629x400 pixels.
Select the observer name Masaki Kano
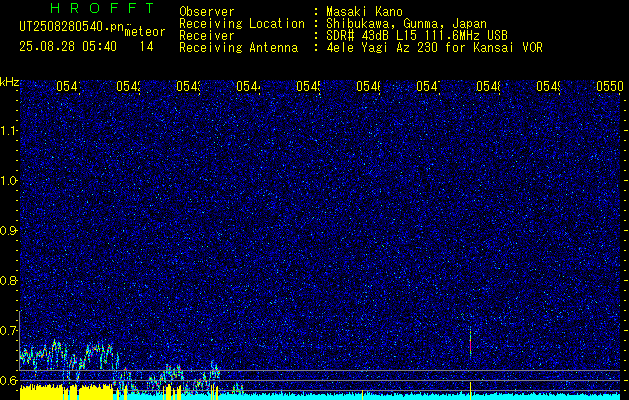tap(364, 12)
